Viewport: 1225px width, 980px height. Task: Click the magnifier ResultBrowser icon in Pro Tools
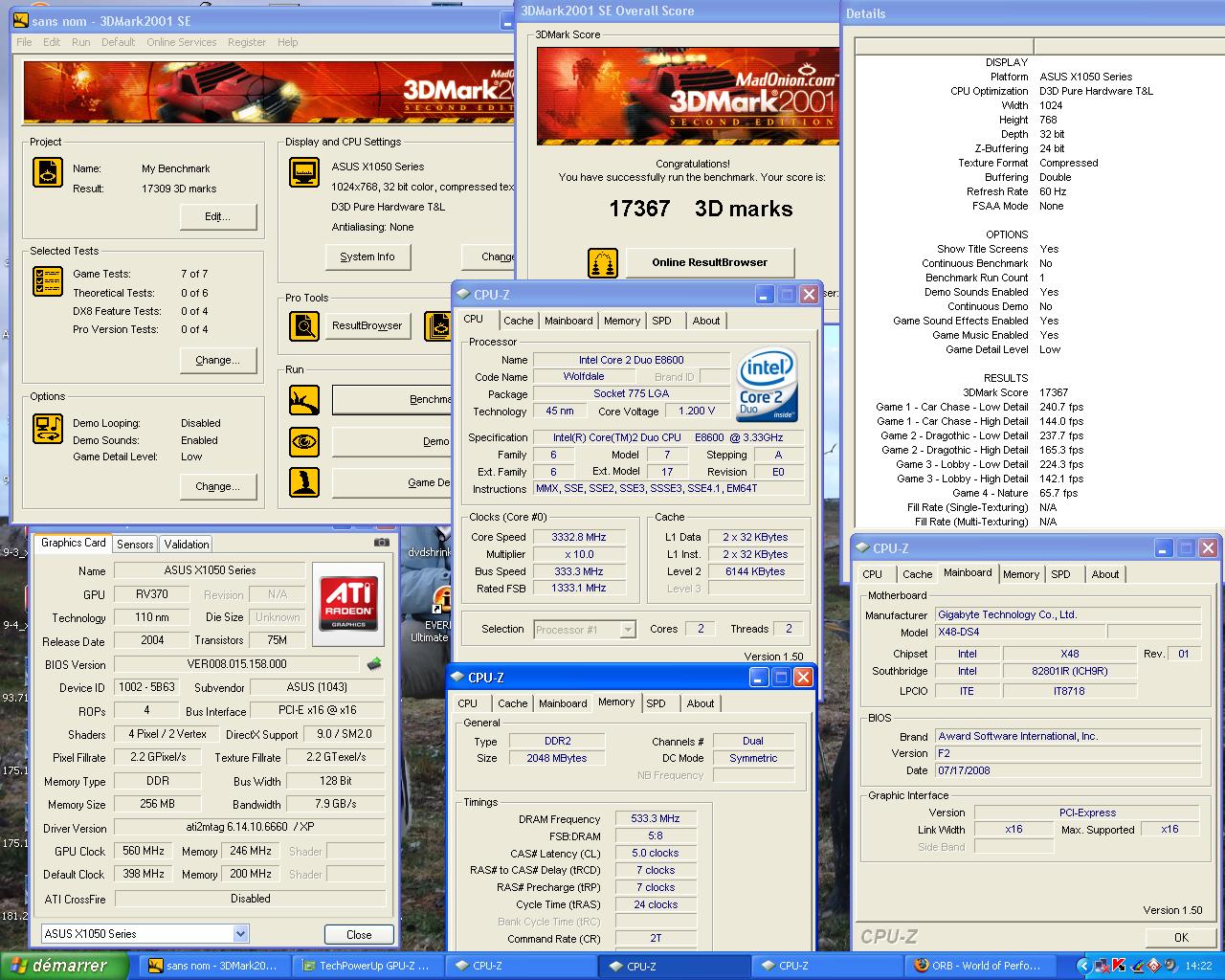(x=304, y=326)
